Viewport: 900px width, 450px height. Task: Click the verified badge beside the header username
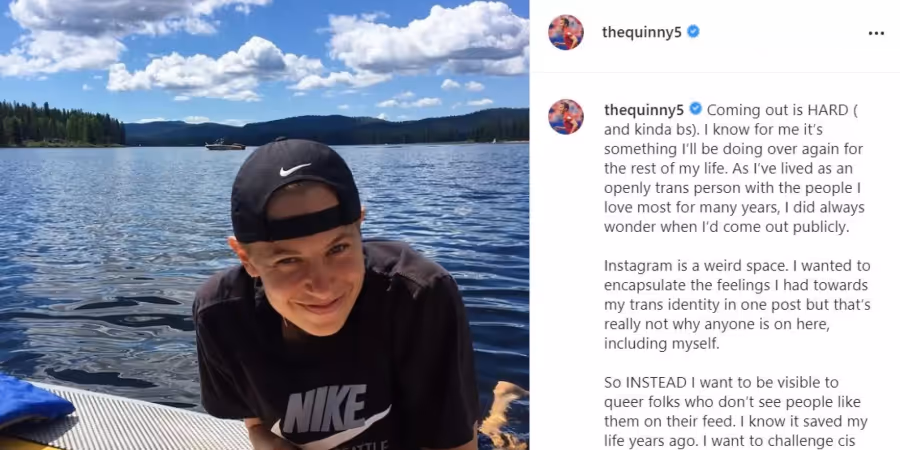693,32
